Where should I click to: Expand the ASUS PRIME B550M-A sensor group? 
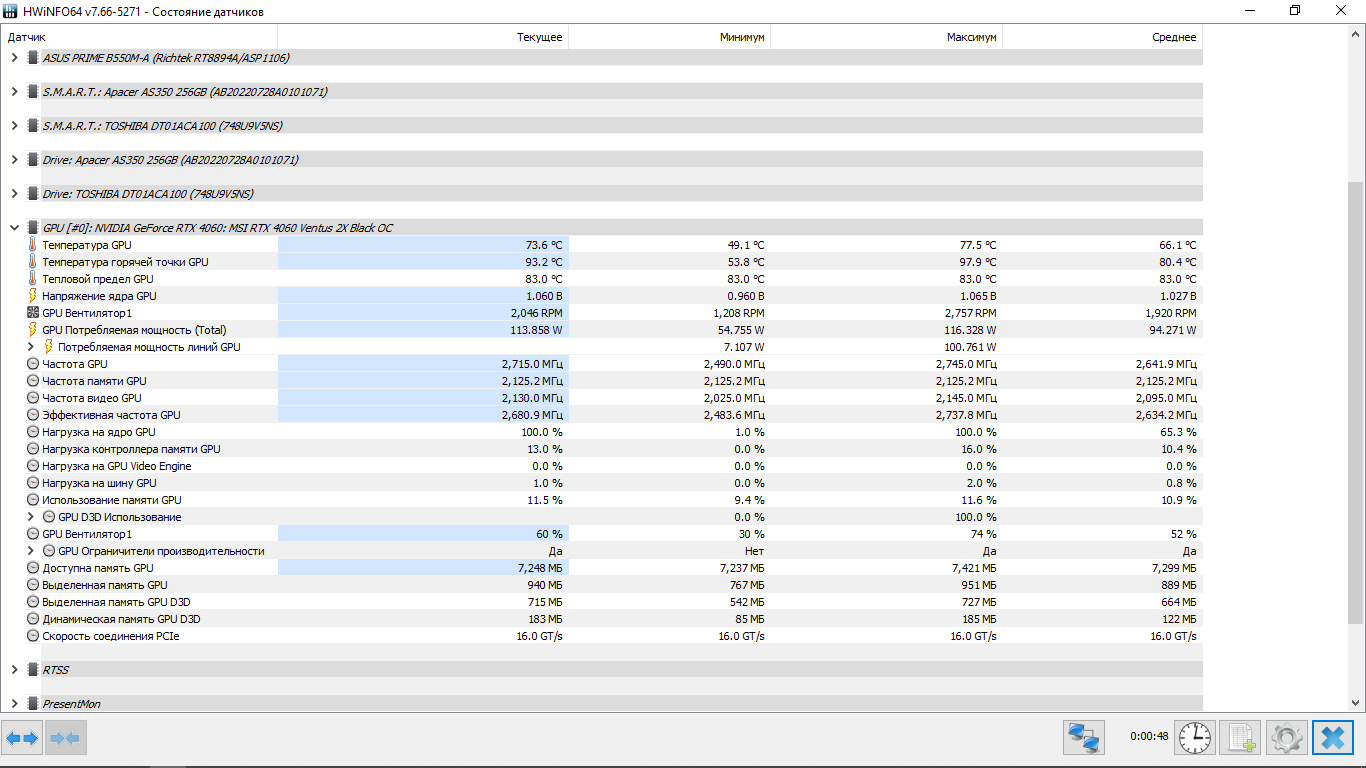[x=14, y=58]
